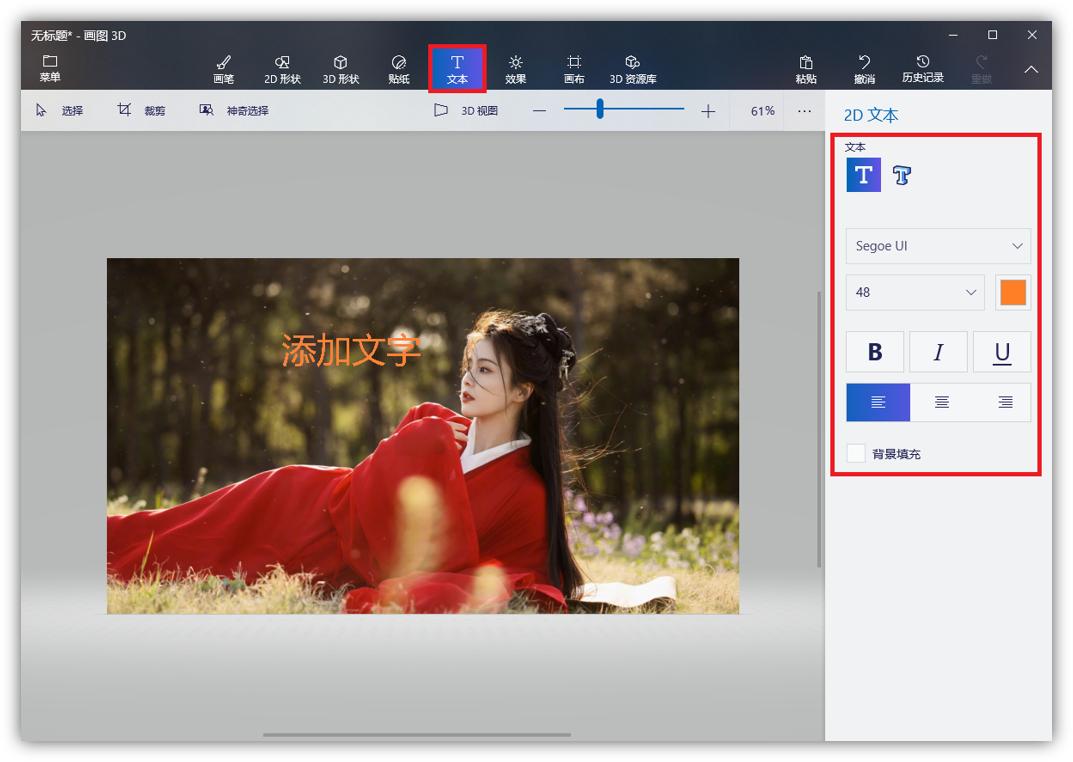Open the 菜单 menu

tap(49, 69)
